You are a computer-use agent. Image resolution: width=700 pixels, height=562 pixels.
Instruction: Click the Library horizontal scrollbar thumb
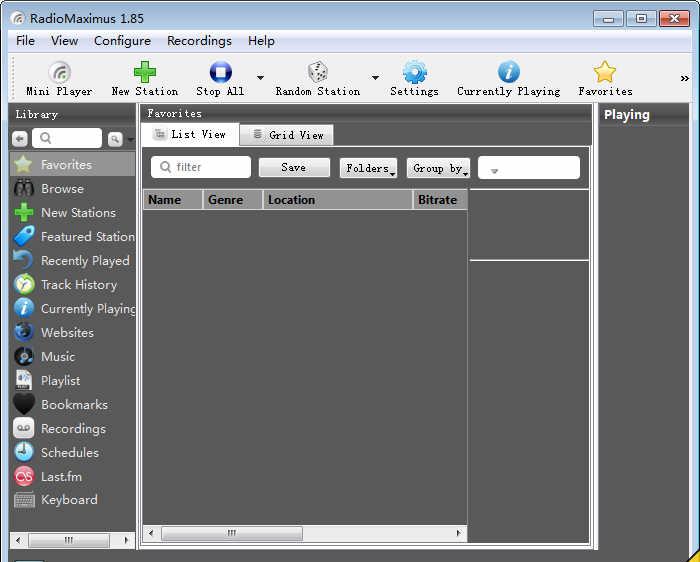click(x=69, y=540)
